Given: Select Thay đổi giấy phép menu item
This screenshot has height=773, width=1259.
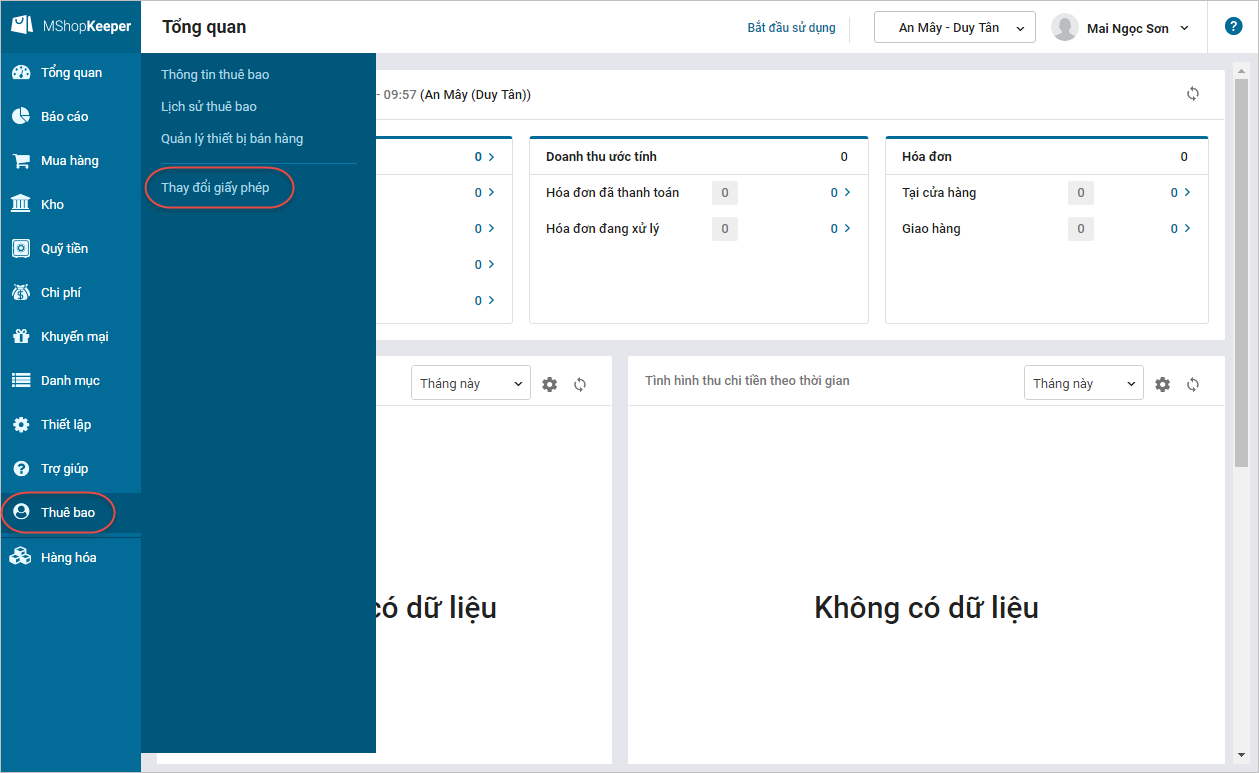Looking at the screenshot, I should [215, 188].
